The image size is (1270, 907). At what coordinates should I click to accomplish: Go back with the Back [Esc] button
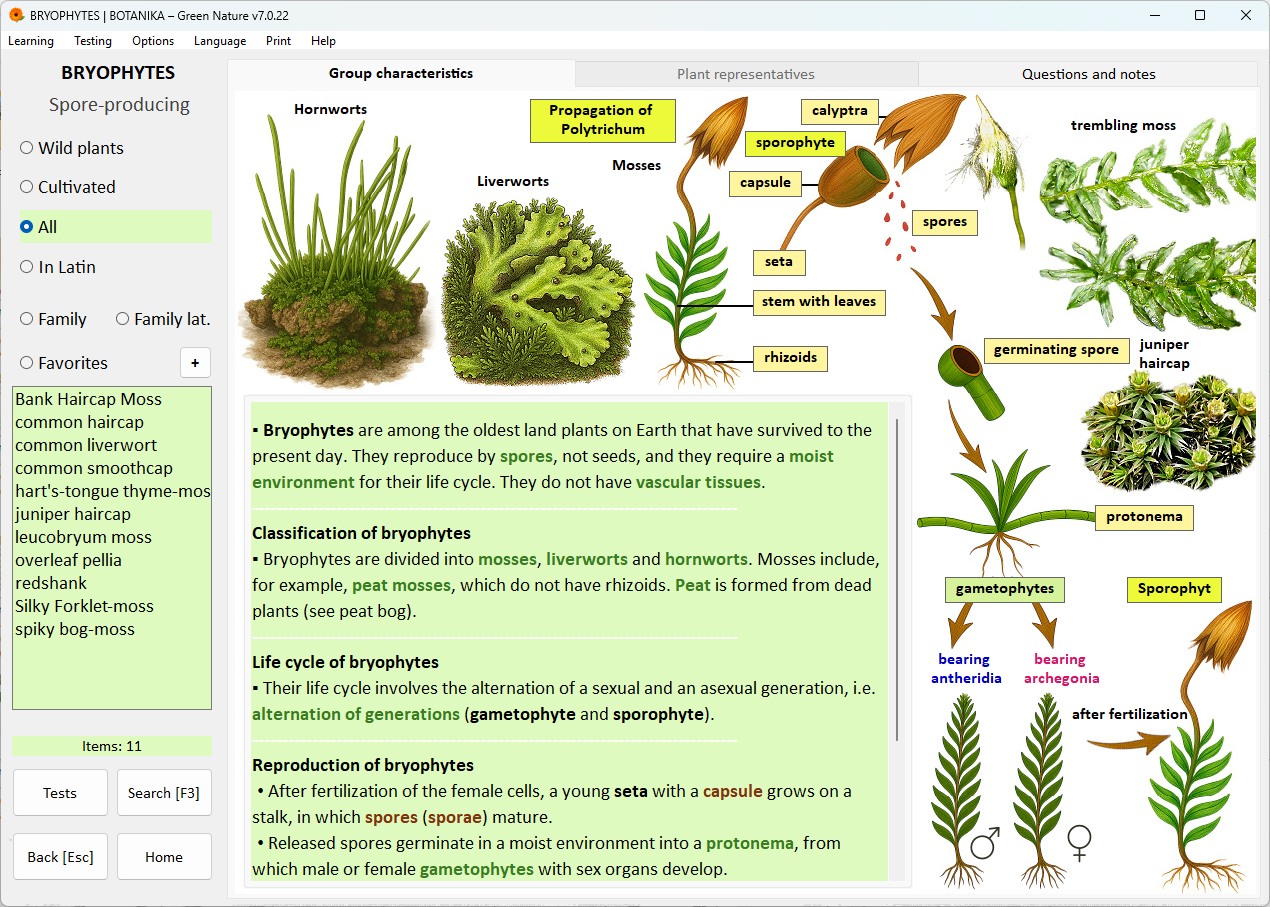click(60, 857)
